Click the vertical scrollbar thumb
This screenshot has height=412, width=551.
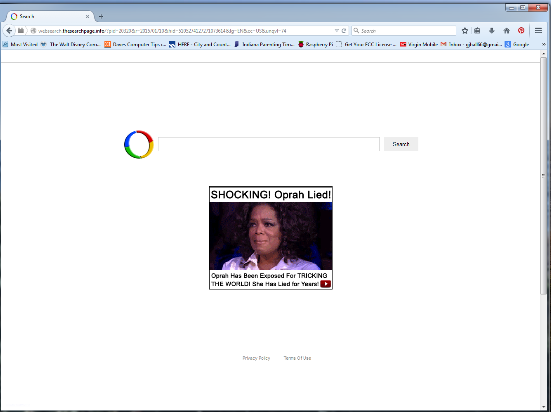(543, 176)
